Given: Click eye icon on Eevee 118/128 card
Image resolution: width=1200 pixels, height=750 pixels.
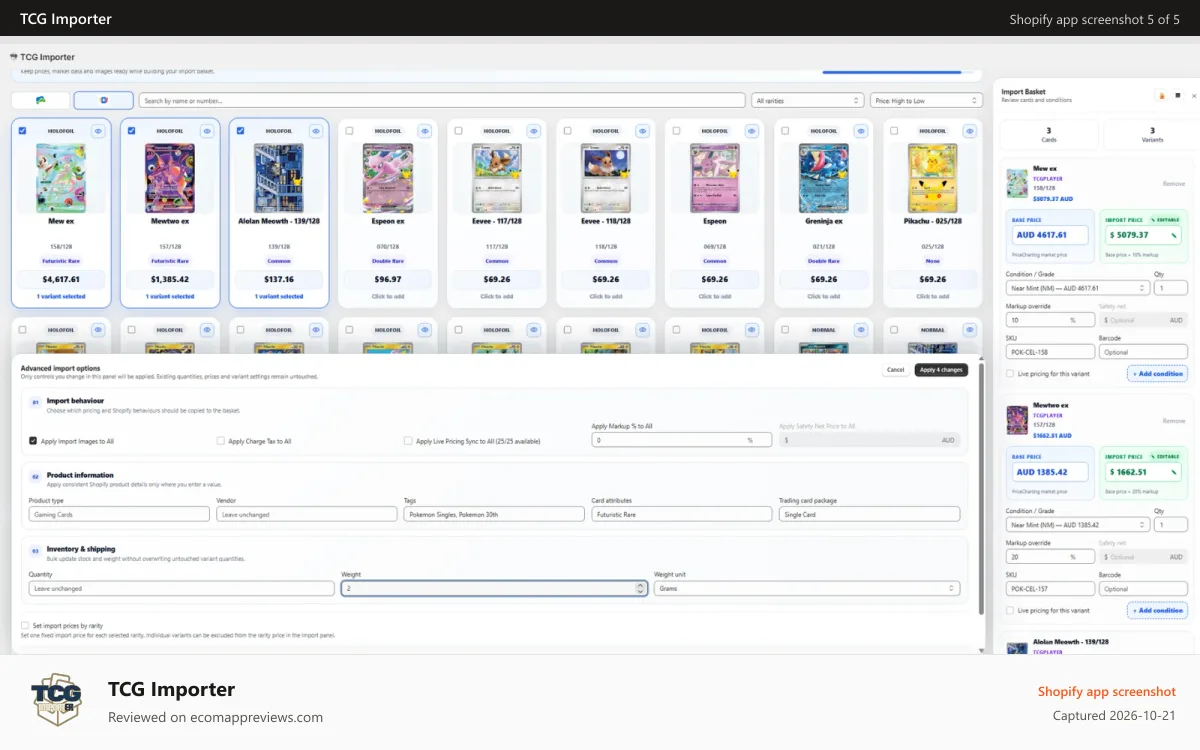Looking at the screenshot, I should point(643,131).
